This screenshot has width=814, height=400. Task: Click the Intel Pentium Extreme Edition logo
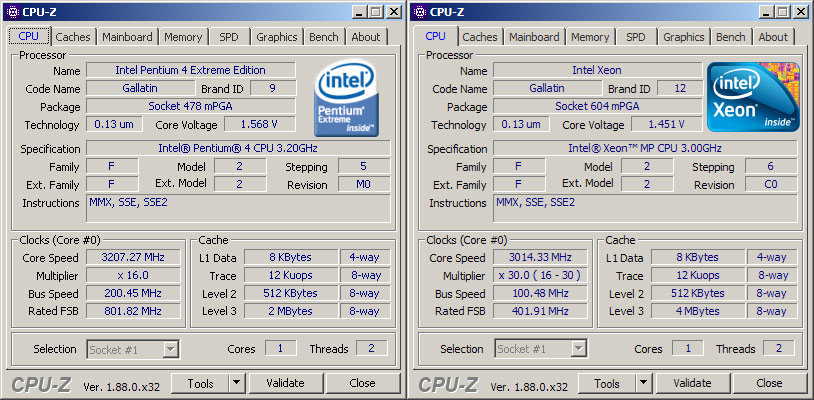[347, 100]
